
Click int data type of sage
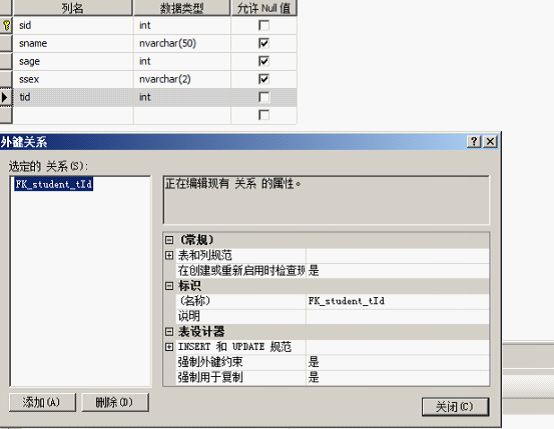tap(182, 61)
